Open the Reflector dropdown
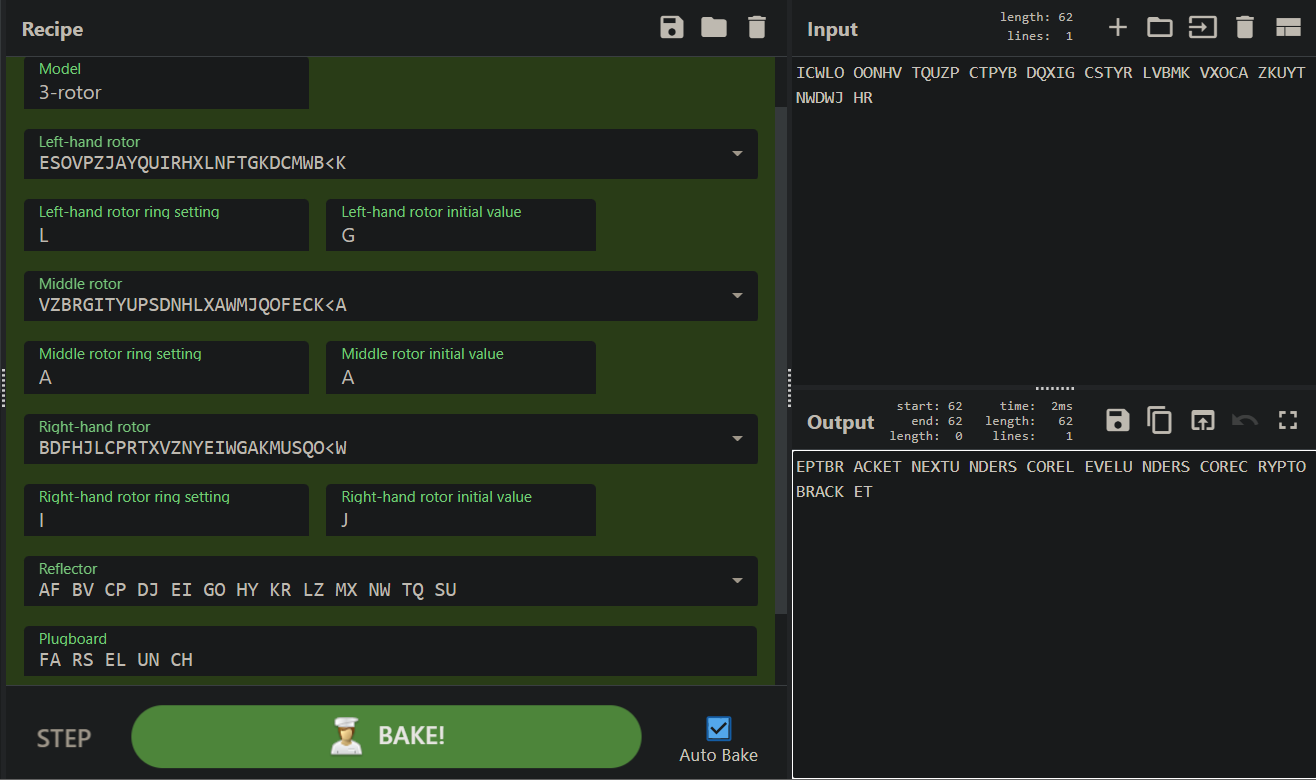This screenshot has width=1316, height=780. point(737,580)
